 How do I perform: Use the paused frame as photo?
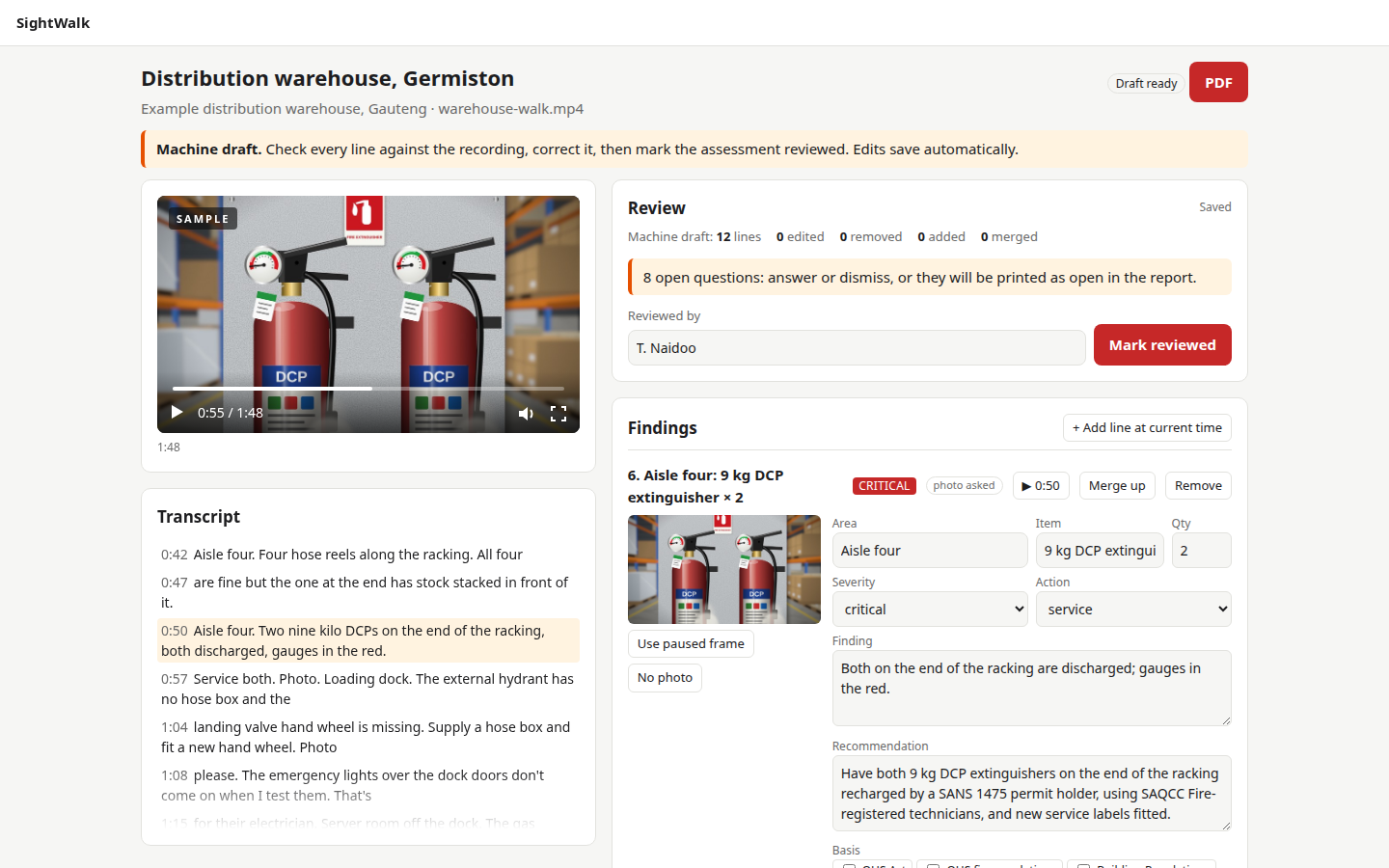691,644
